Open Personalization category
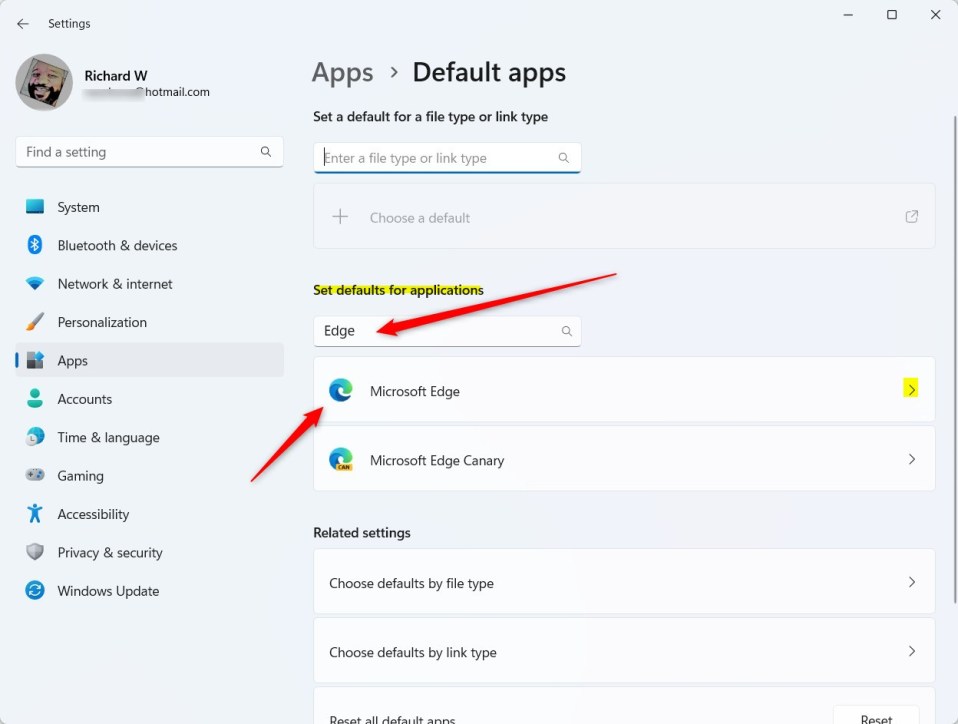The height and width of the screenshot is (724, 958). pos(149,323)
